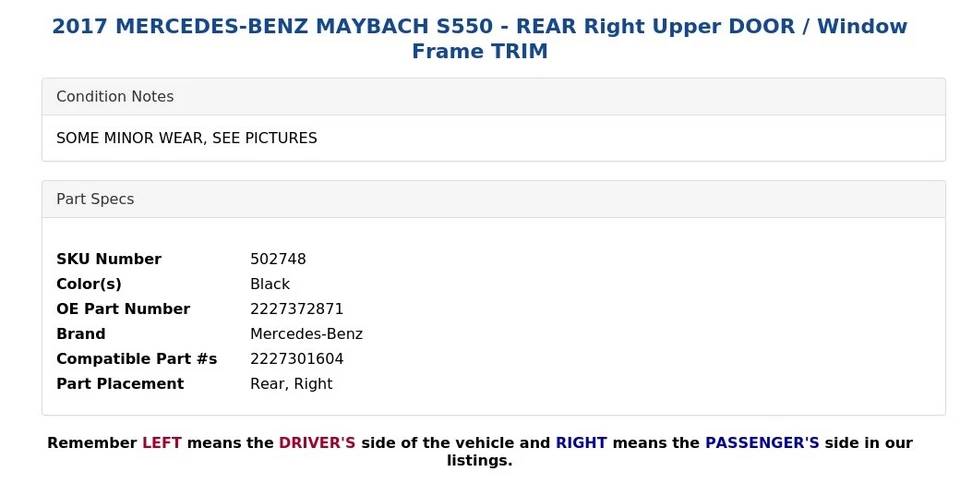The height and width of the screenshot is (484, 960).
Task: Select the Black color value
Action: [270, 285]
